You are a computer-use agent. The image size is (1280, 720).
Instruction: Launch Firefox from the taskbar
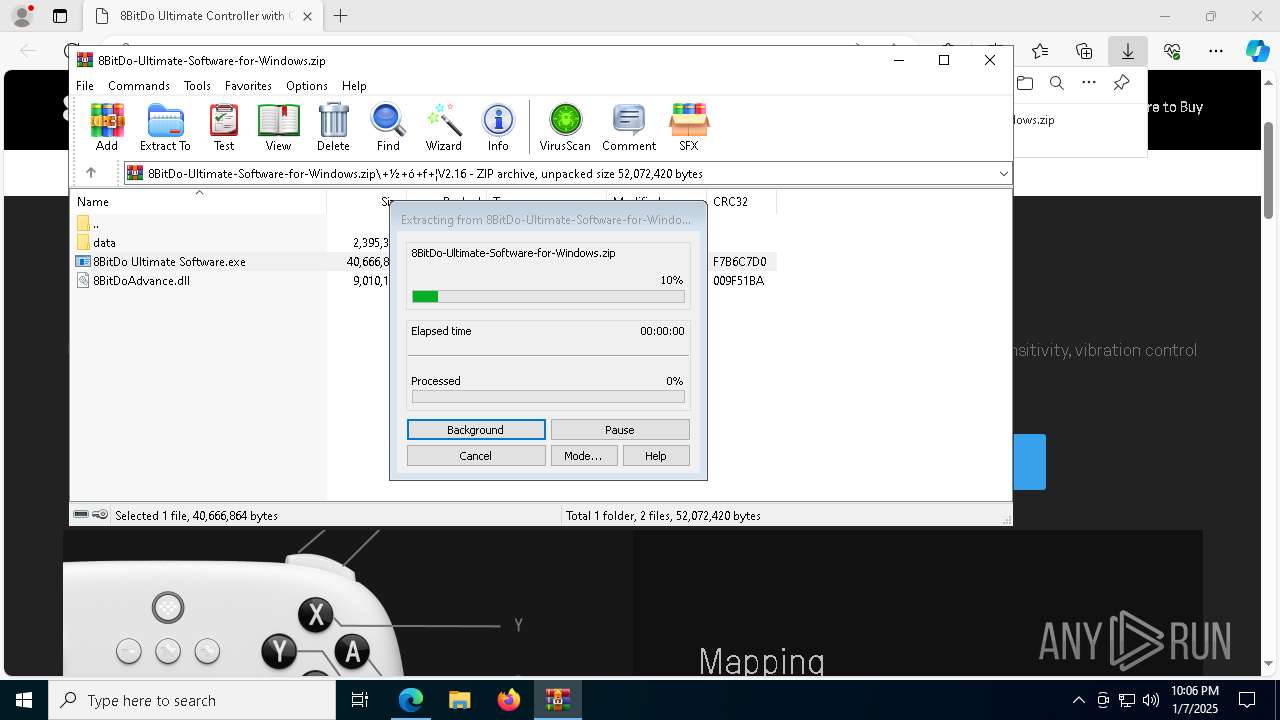509,700
